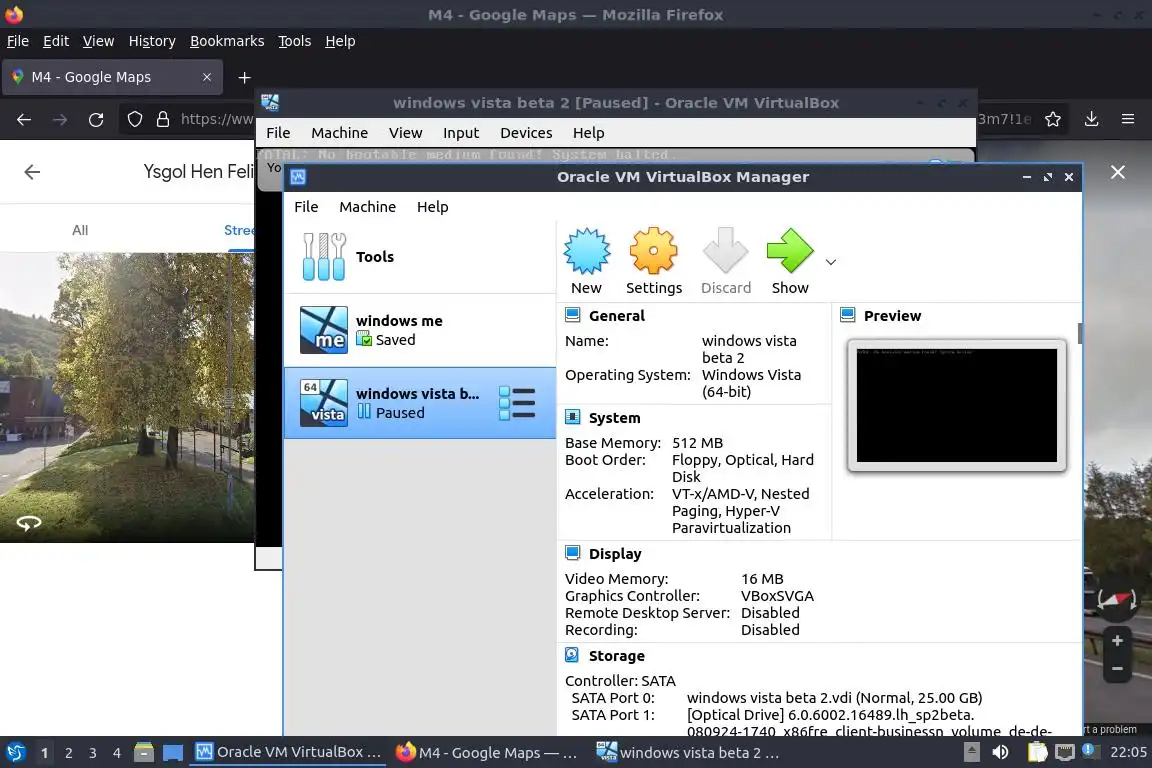Click the Preview section header

(892, 315)
